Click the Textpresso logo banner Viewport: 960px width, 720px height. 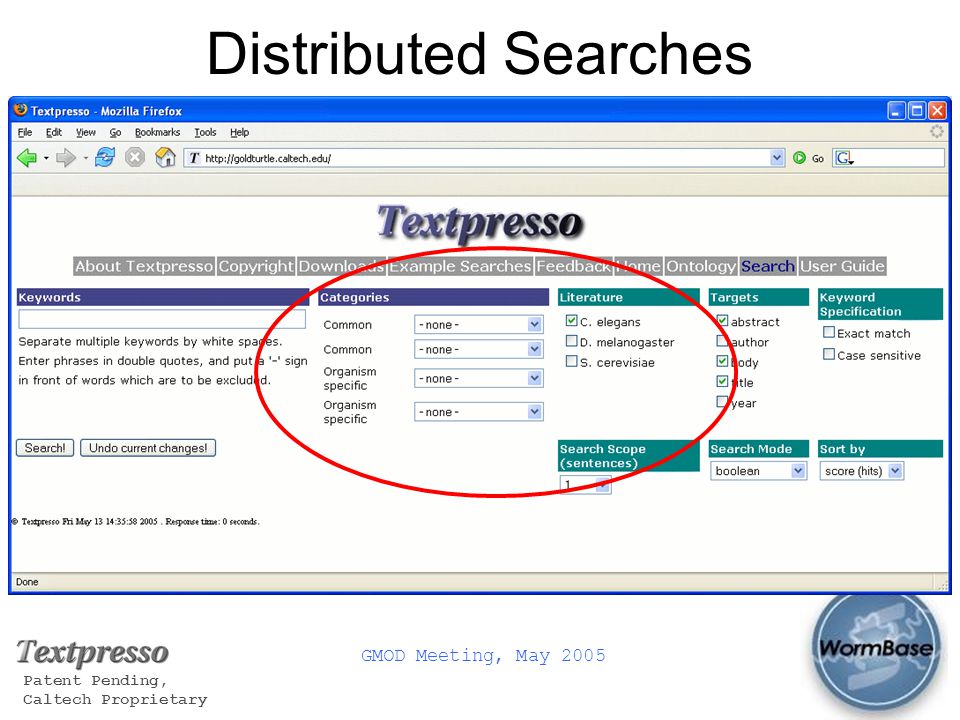(x=479, y=223)
